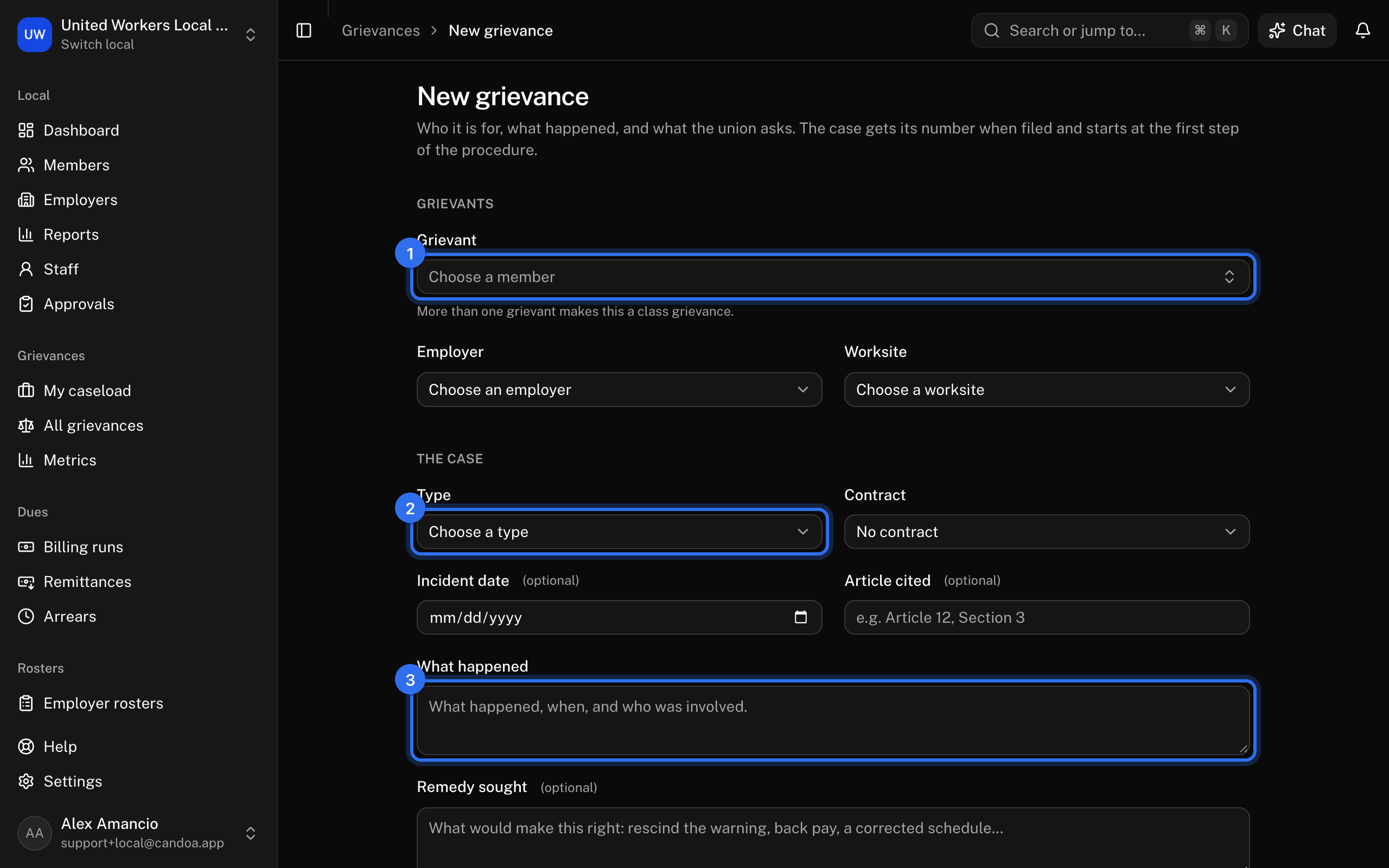This screenshot has height=868, width=1389.
Task: Click the Employer rosters clipboard icon
Action: [26, 703]
